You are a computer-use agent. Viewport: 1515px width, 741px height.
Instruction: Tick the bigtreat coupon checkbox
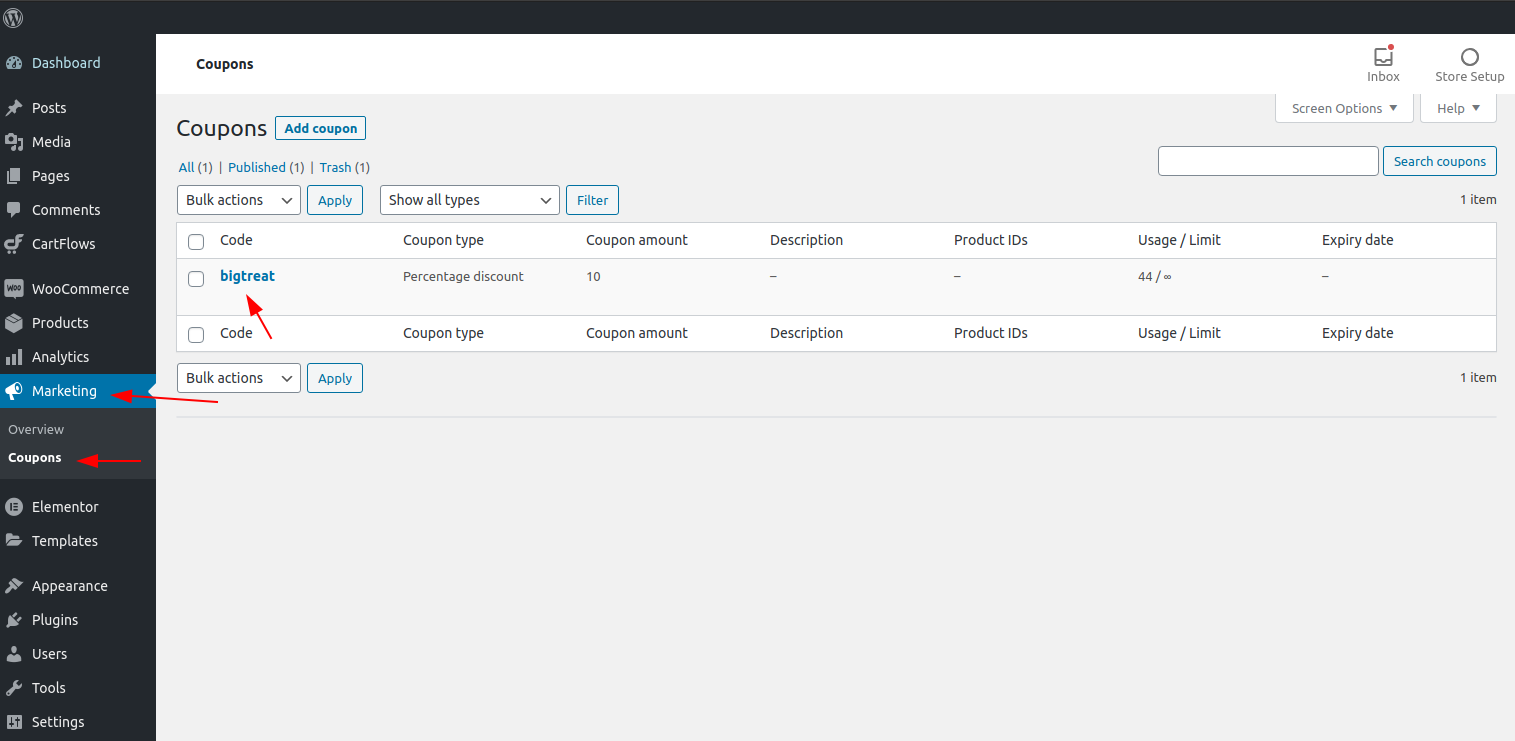point(196,278)
